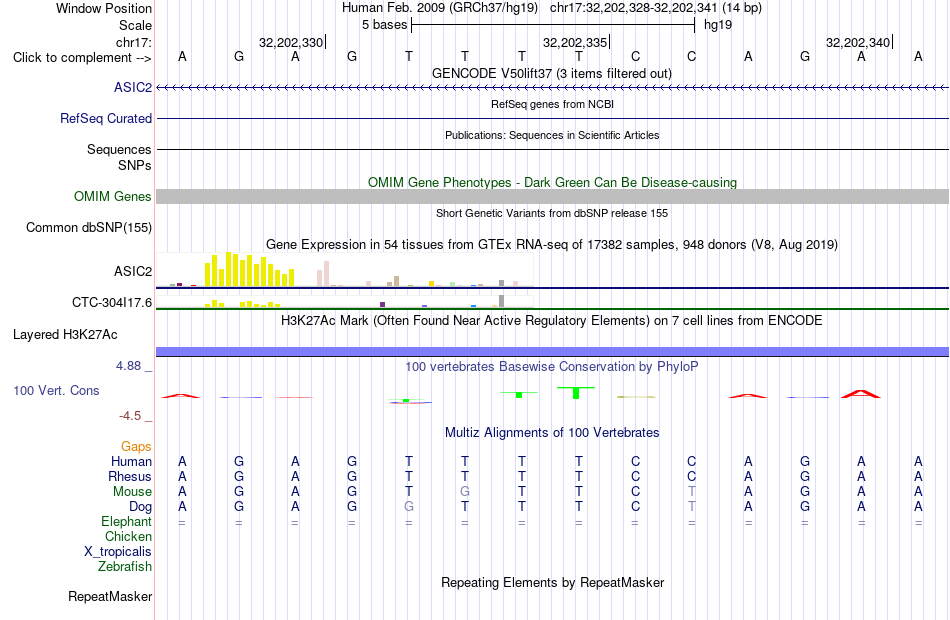The width and height of the screenshot is (950, 620).
Task: Click the Window Position label
Action: (x=104, y=8)
